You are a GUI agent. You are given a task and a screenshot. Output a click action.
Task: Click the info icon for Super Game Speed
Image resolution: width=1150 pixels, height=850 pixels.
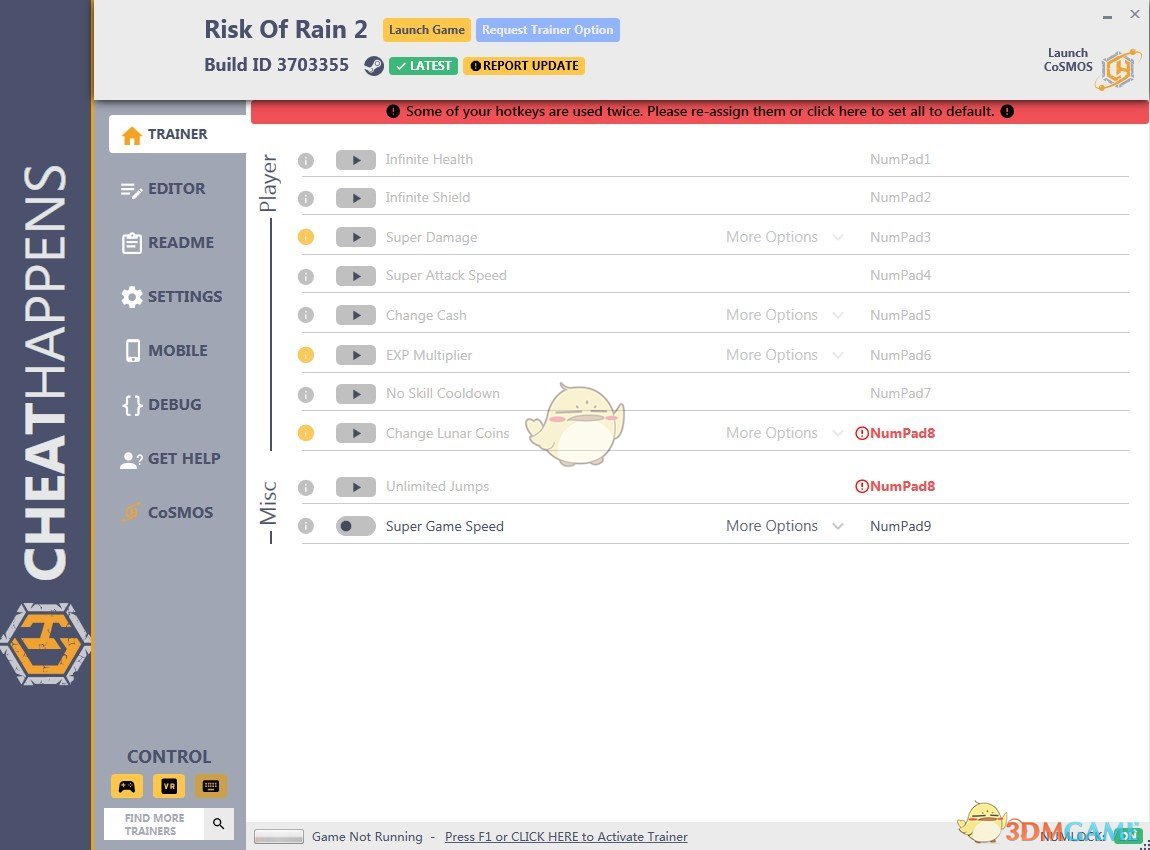click(306, 526)
